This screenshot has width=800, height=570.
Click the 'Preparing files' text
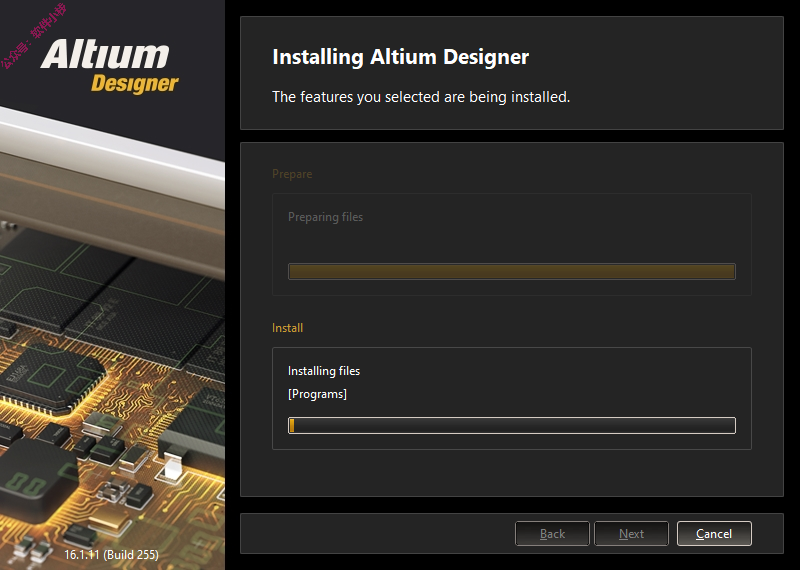[x=326, y=217]
